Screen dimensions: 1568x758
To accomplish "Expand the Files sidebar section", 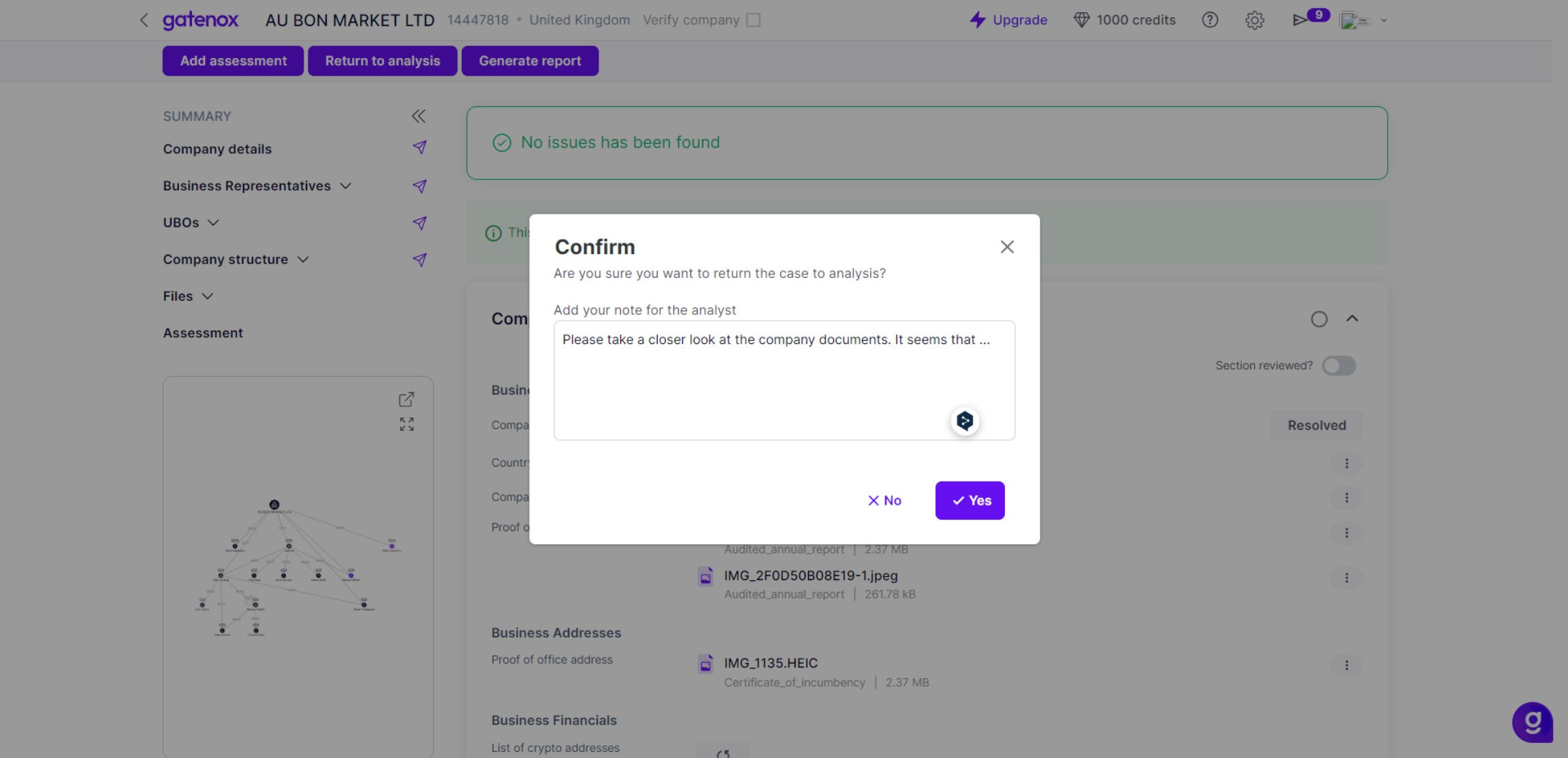I will tap(208, 296).
